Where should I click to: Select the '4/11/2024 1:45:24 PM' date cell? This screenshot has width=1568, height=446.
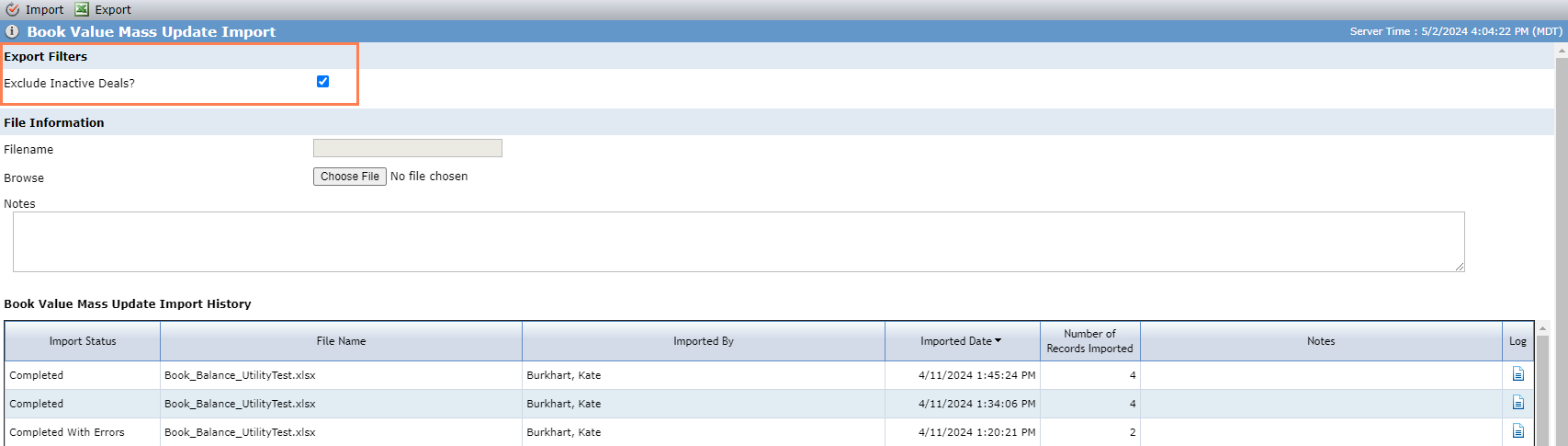(x=963, y=375)
